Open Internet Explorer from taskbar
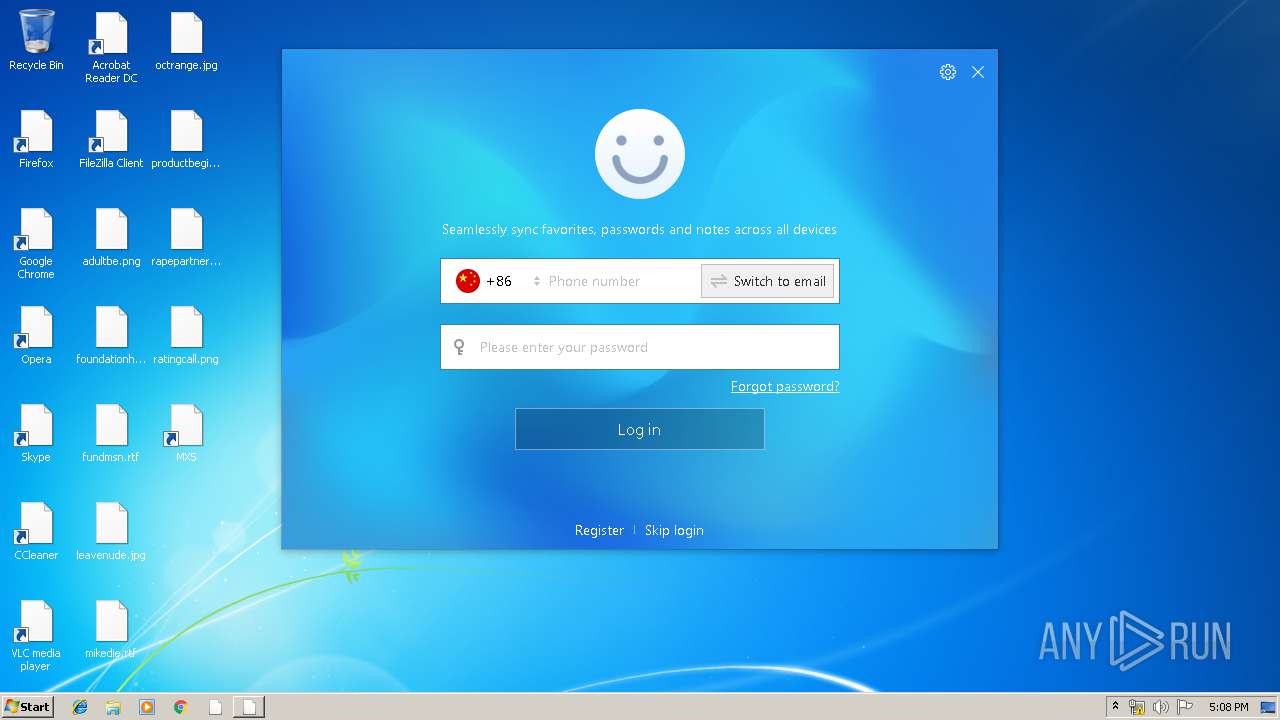Image resolution: width=1280 pixels, height=720 pixels. click(x=80, y=707)
